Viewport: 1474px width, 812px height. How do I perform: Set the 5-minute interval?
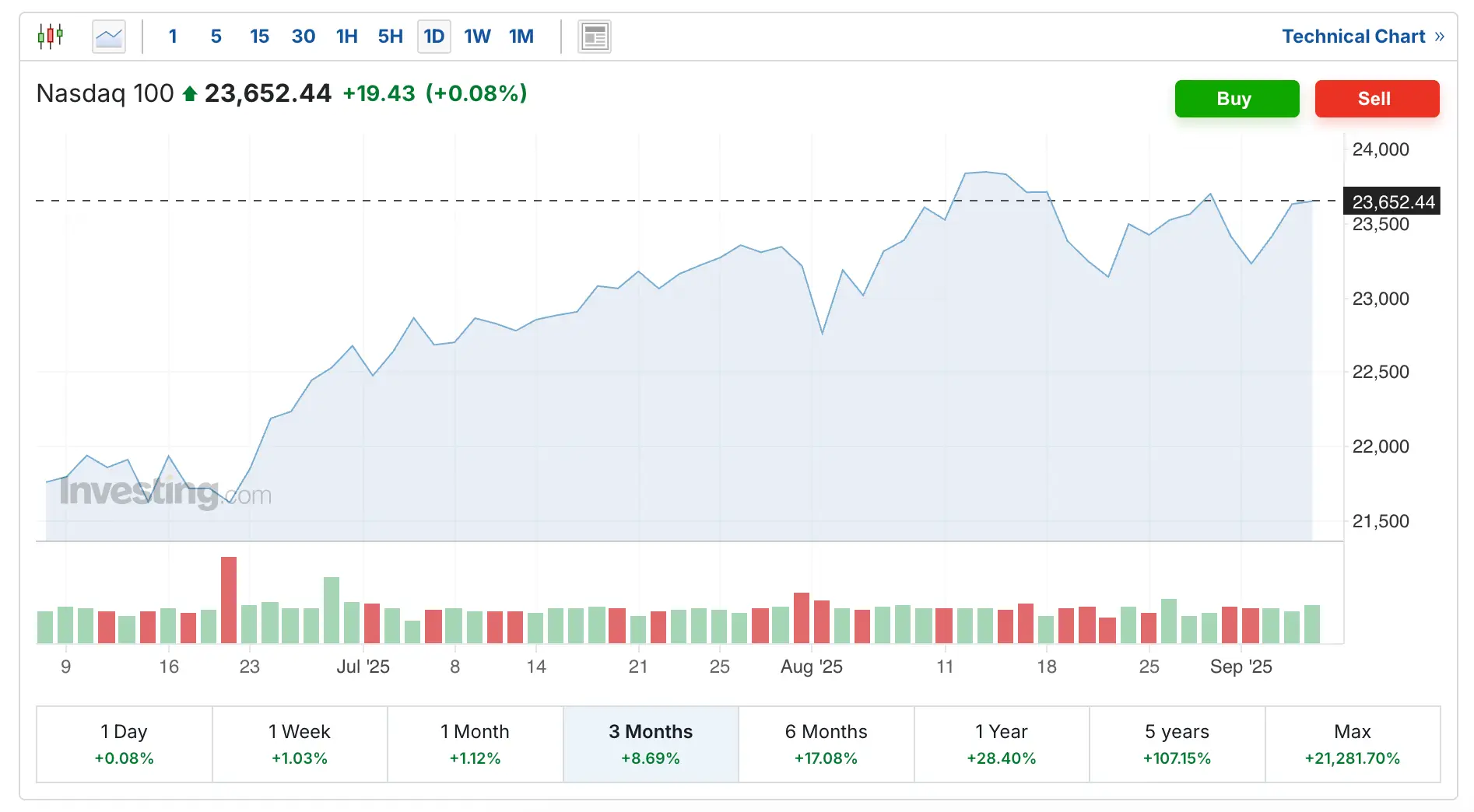tap(216, 37)
